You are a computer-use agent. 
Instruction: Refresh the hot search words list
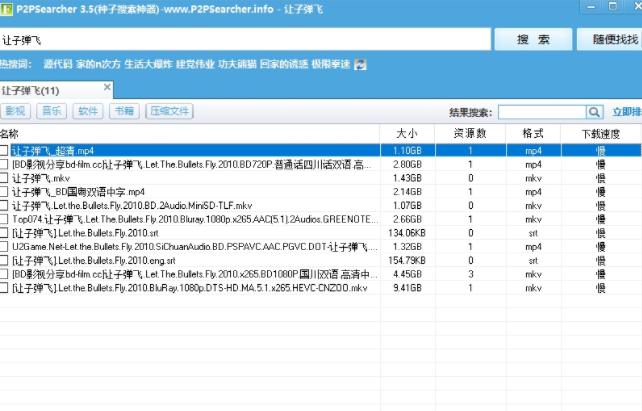360,64
